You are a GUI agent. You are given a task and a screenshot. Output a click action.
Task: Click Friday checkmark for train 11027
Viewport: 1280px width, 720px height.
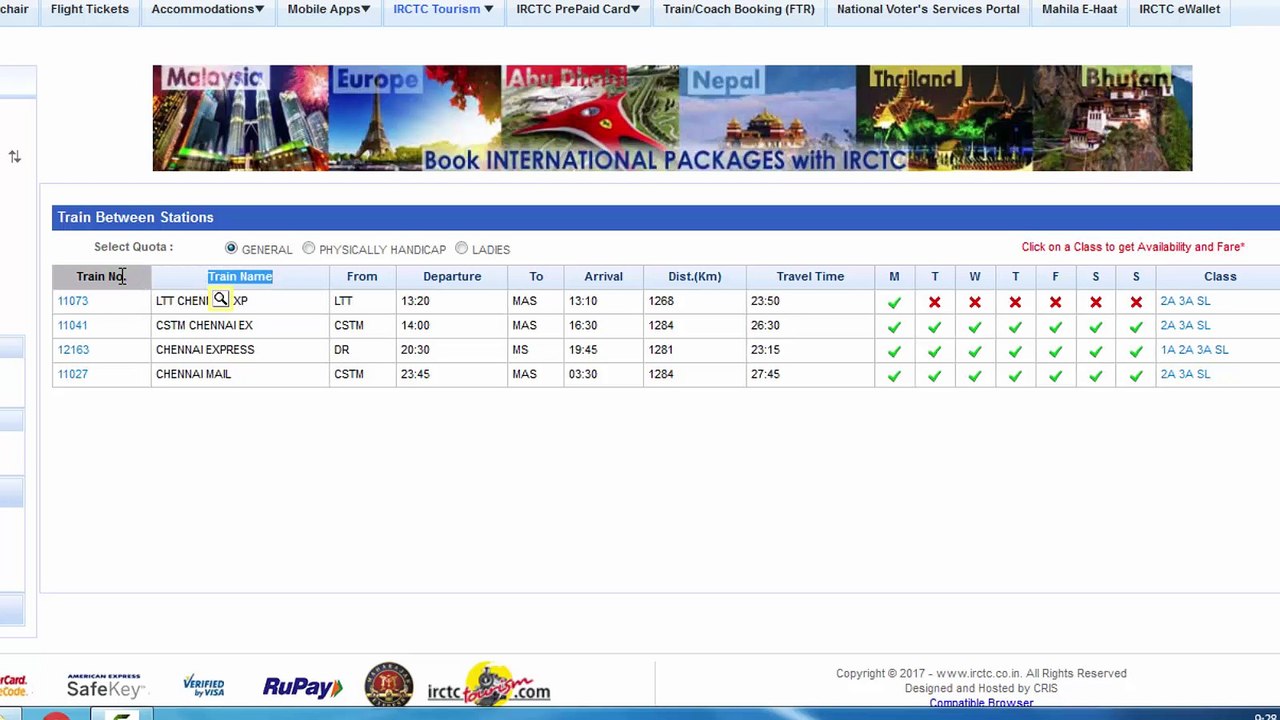pos(1055,376)
